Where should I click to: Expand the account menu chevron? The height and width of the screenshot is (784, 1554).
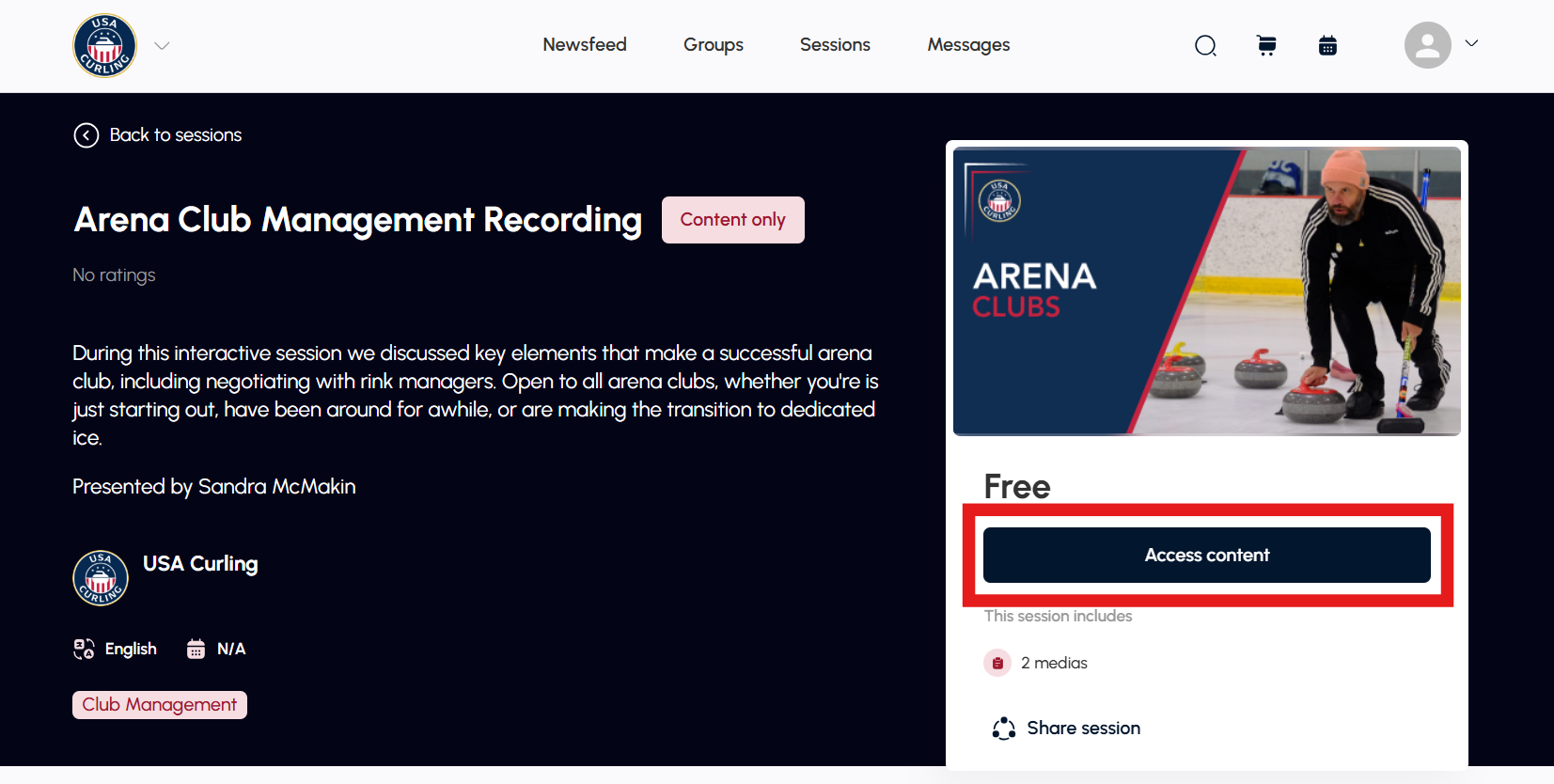click(1471, 43)
